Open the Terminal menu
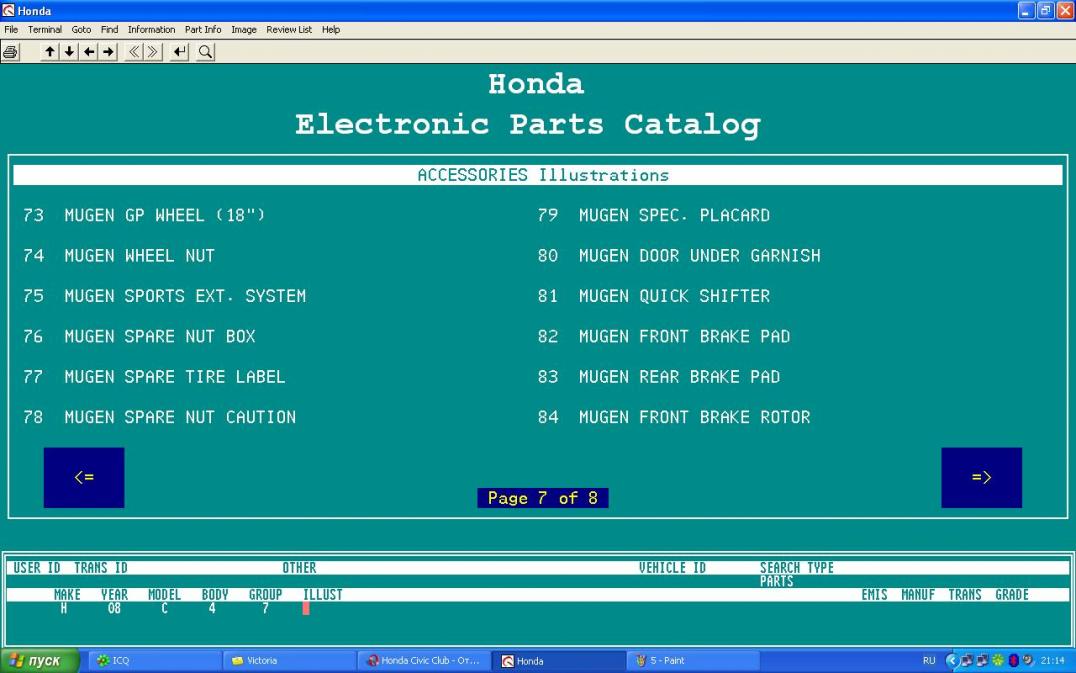Viewport: 1076px width, 673px height. [x=45, y=29]
